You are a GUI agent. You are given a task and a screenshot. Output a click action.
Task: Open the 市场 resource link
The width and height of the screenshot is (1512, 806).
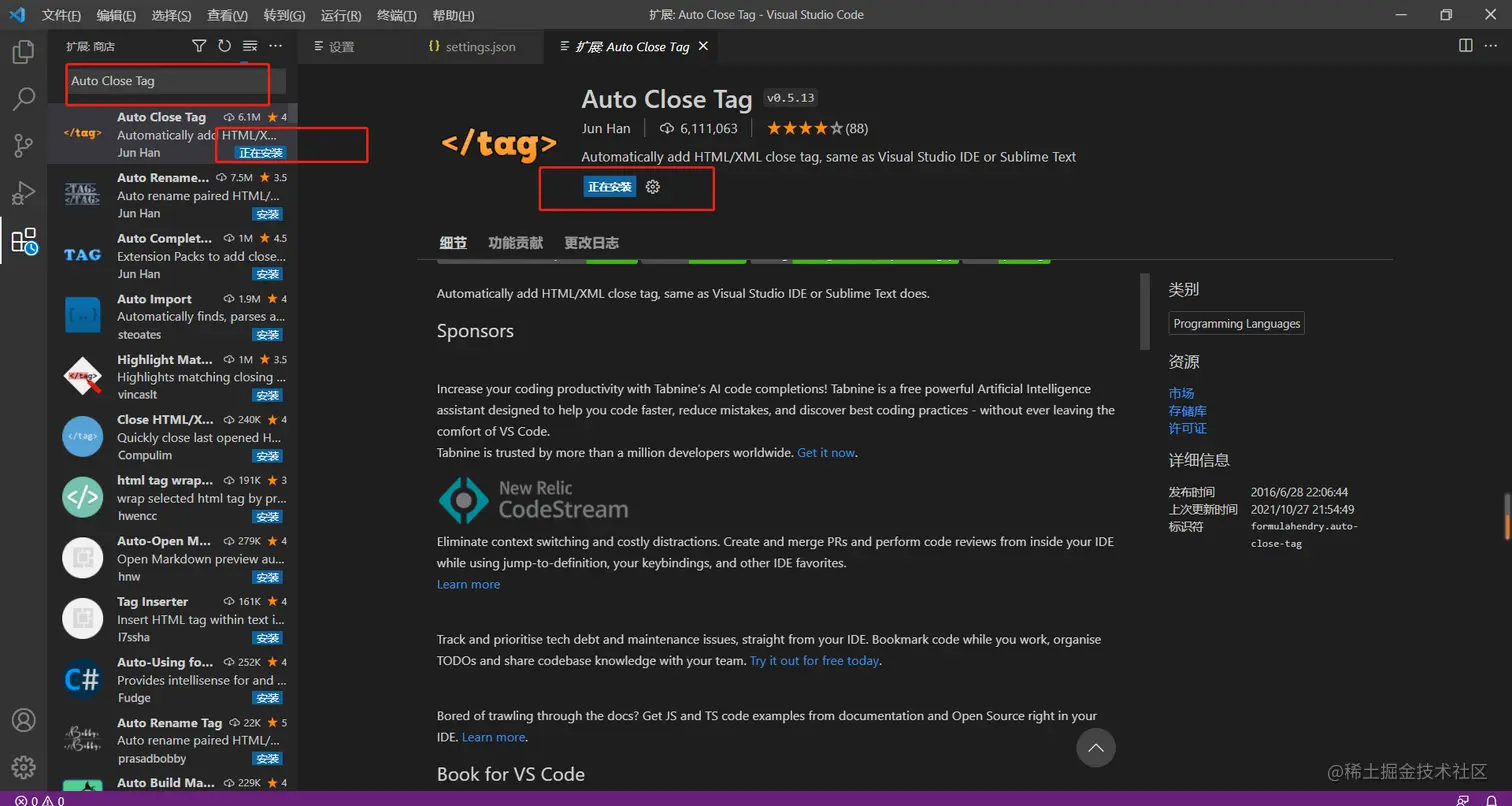[1181, 393]
